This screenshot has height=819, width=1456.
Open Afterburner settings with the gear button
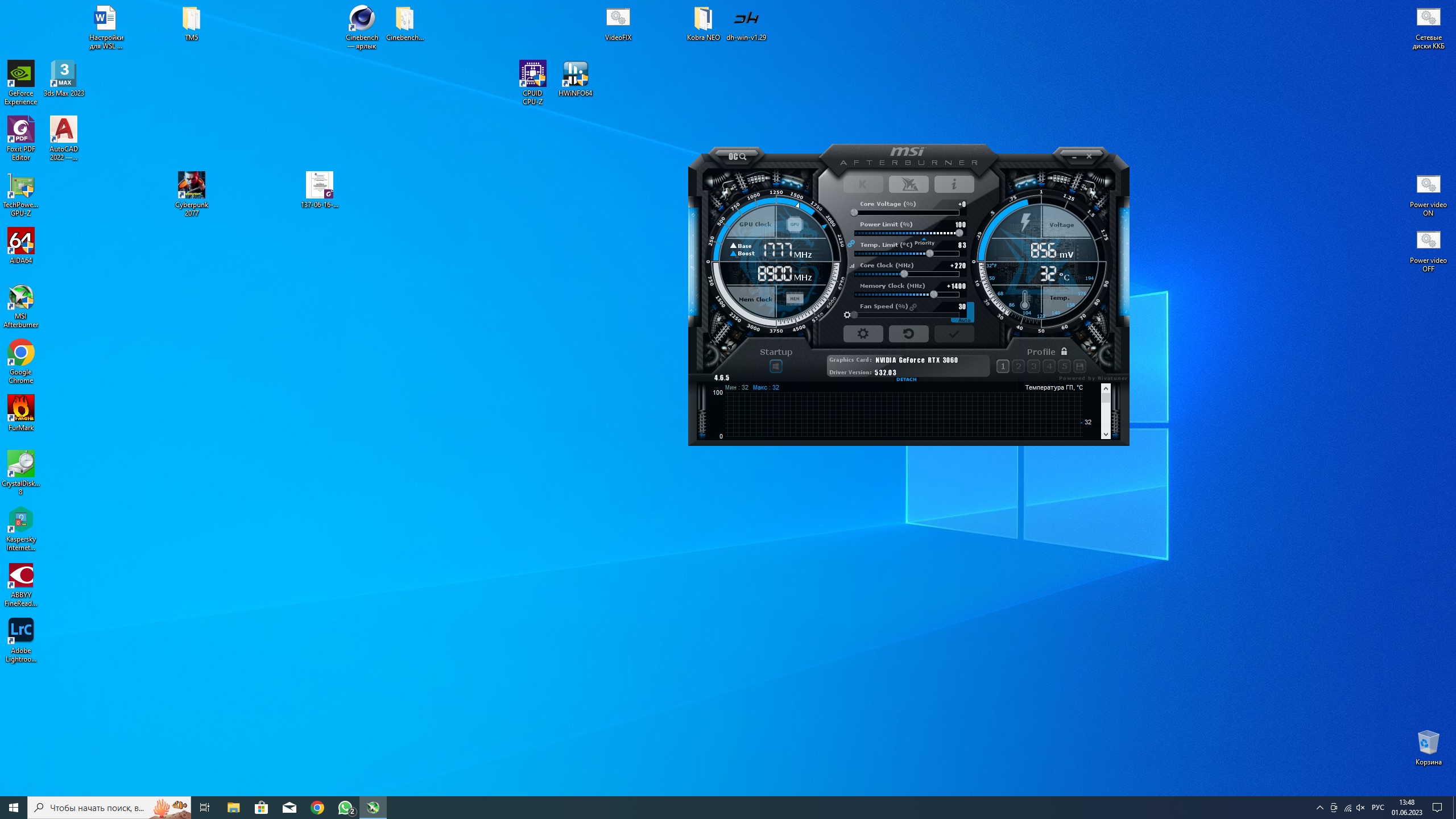(863, 334)
